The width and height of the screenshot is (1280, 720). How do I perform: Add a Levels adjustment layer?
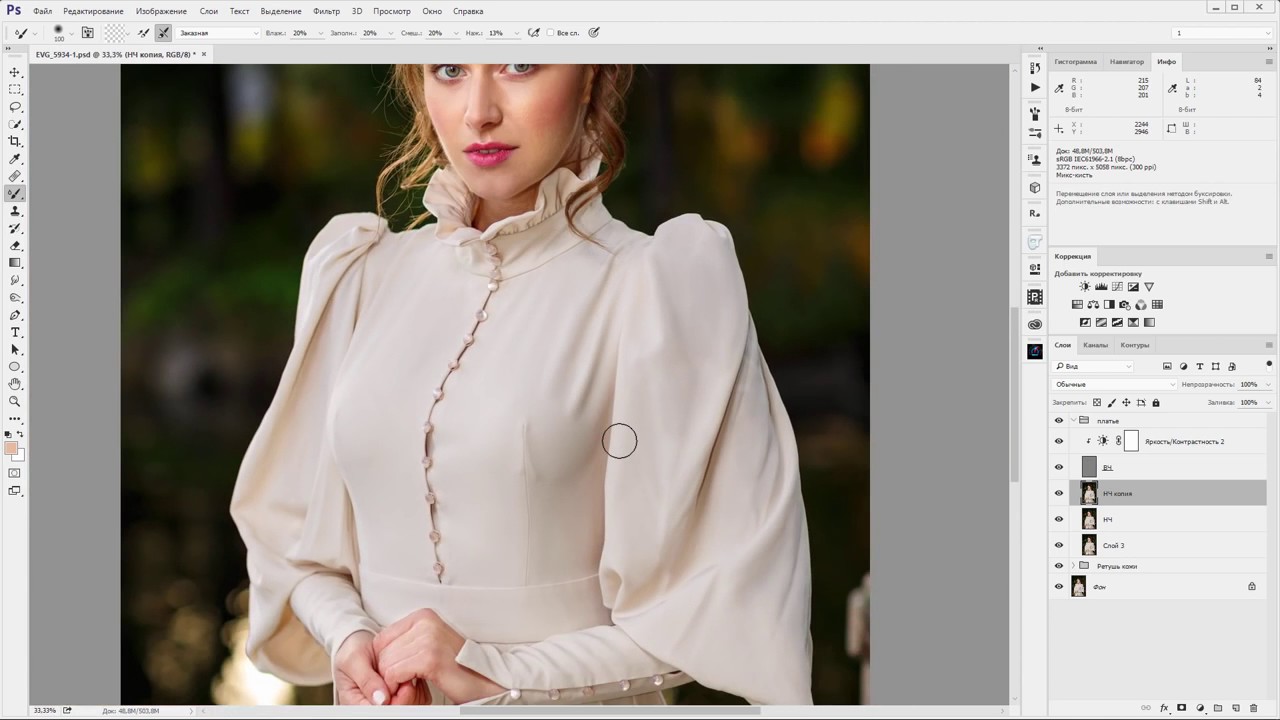tap(1101, 287)
